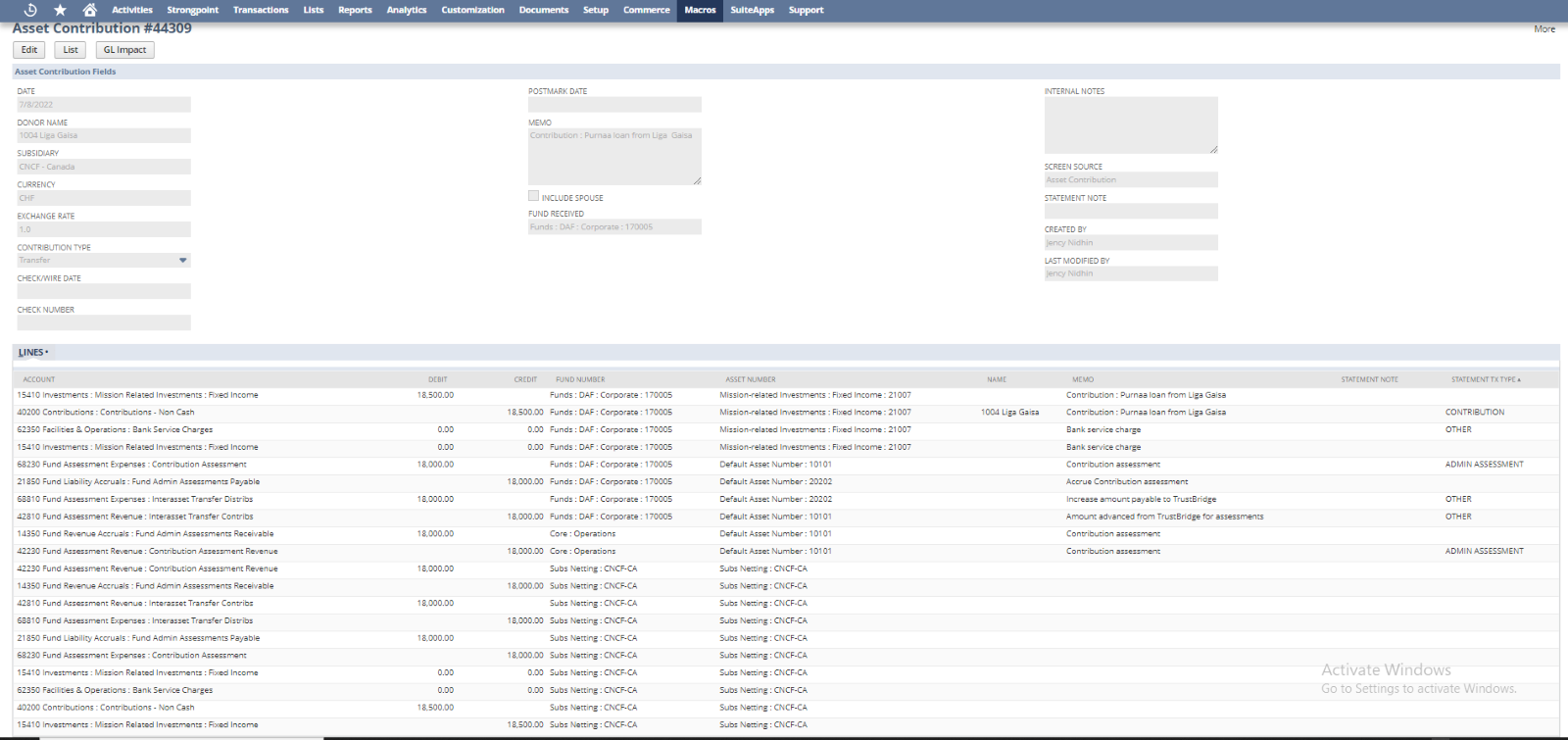
Task: Open the Recent Records history icon
Action: pyautogui.click(x=30, y=10)
